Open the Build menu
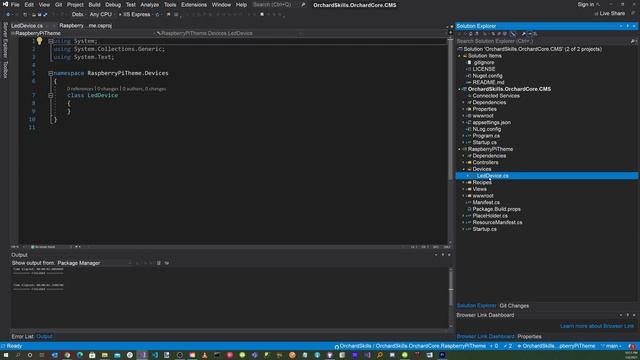640x360 pixels. pyautogui.click(x=94, y=5)
